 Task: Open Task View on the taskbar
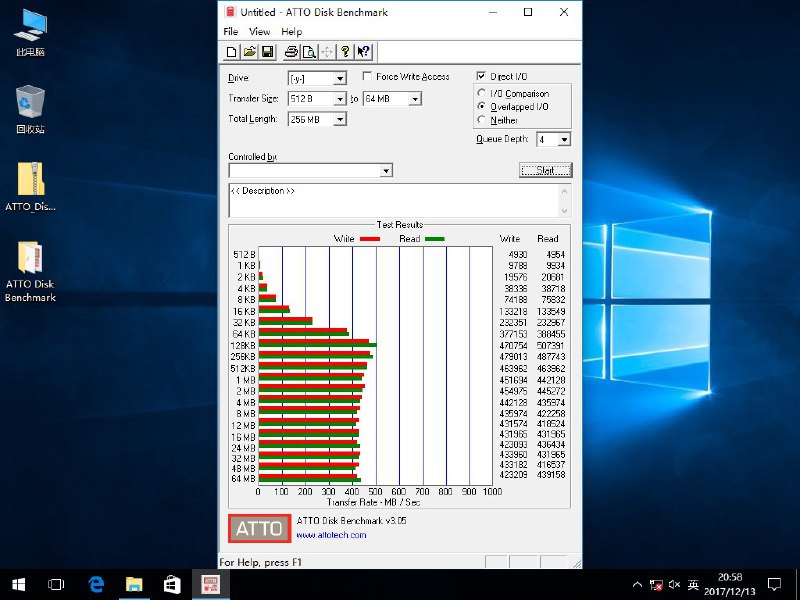click(x=56, y=585)
